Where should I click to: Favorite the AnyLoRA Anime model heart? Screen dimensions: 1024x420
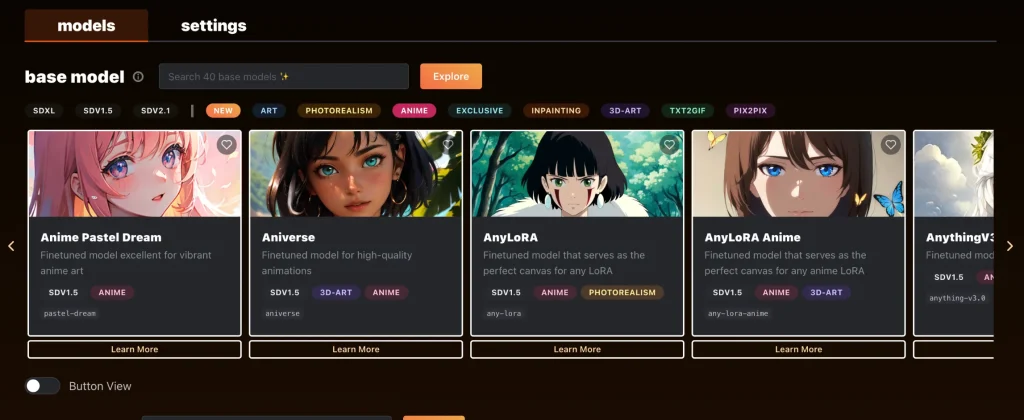point(890,145)
